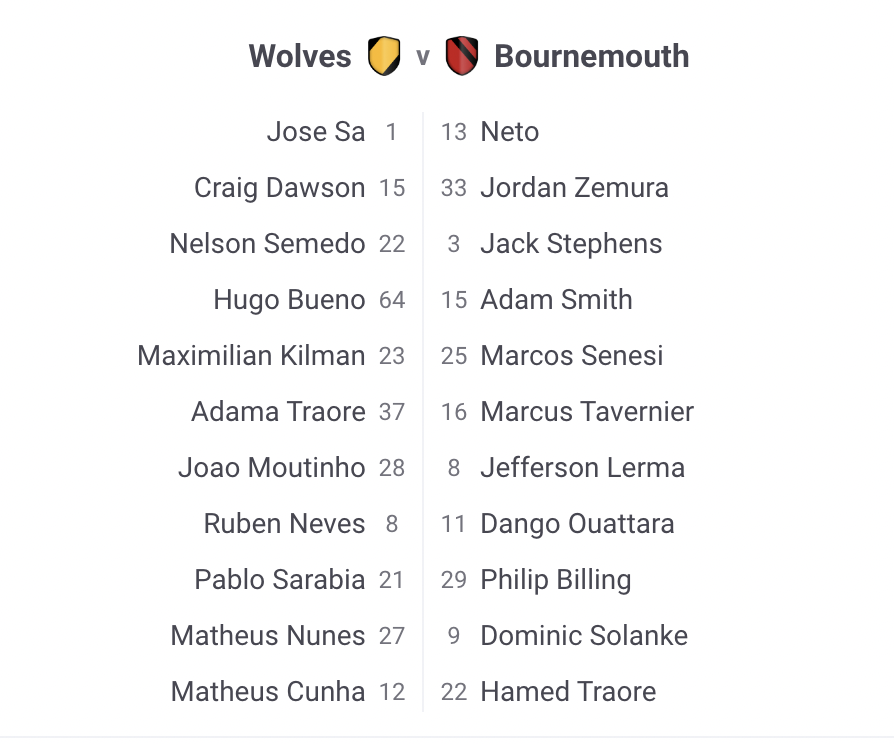Click the Wolves yellow shield crest
The image size is (894, 744).
point(384,56)
